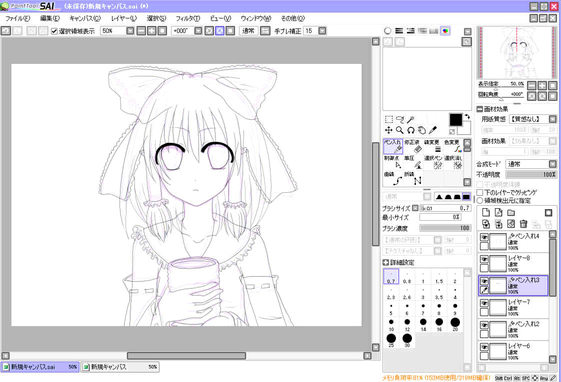Viewport: 561px width, 382px height.
Task: Pick the zoom magnifier tool
Action: pos(400,130)
